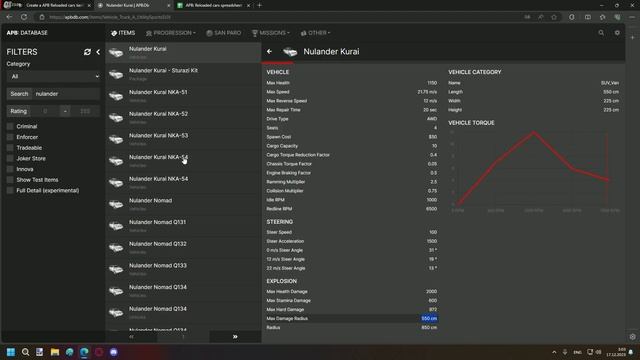
Task: Click the Nulander Kurai NKA-51 car thumbnail
Action: (116, 96)
